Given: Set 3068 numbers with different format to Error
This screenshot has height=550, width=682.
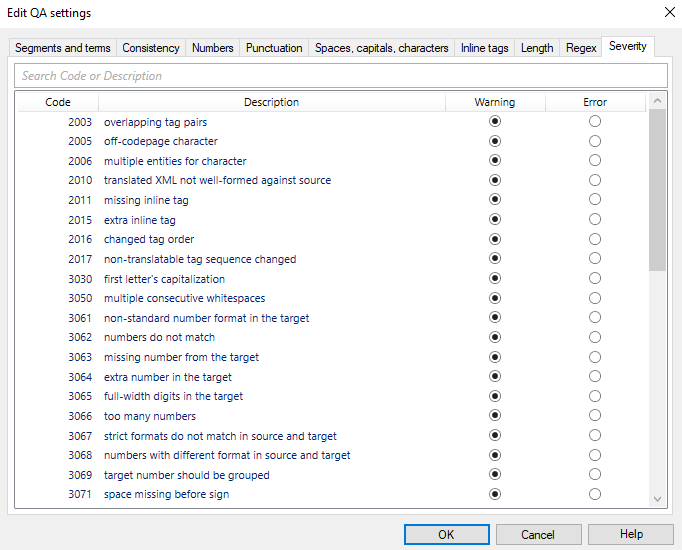Looking at the screenshot, I should point(595,455).
